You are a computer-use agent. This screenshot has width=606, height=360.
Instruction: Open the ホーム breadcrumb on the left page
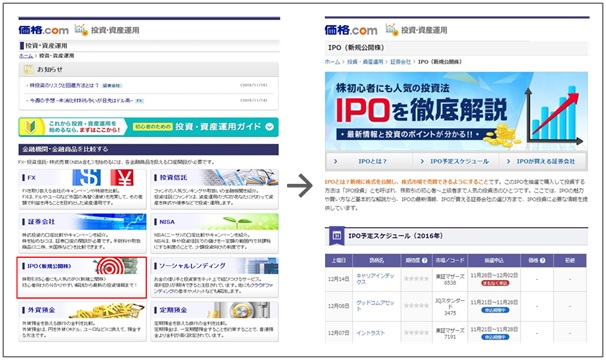(x=26, y=56)
